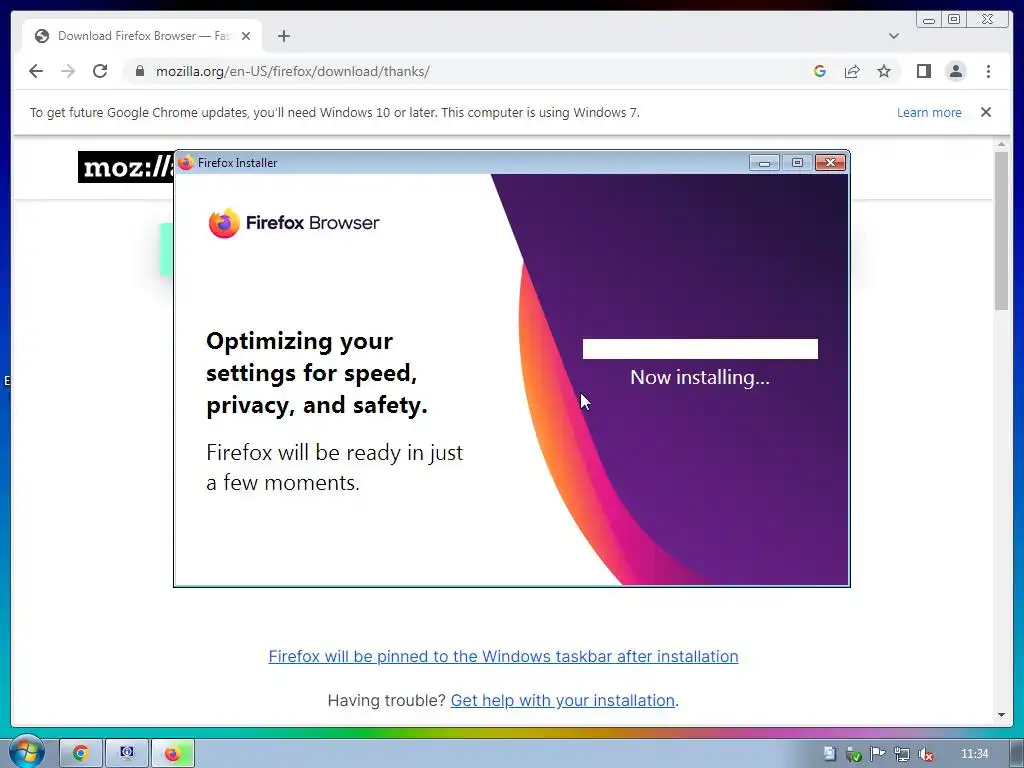Share this page via share icon
This screenshot has width=1024, height=768.
[x=852, y=71]
